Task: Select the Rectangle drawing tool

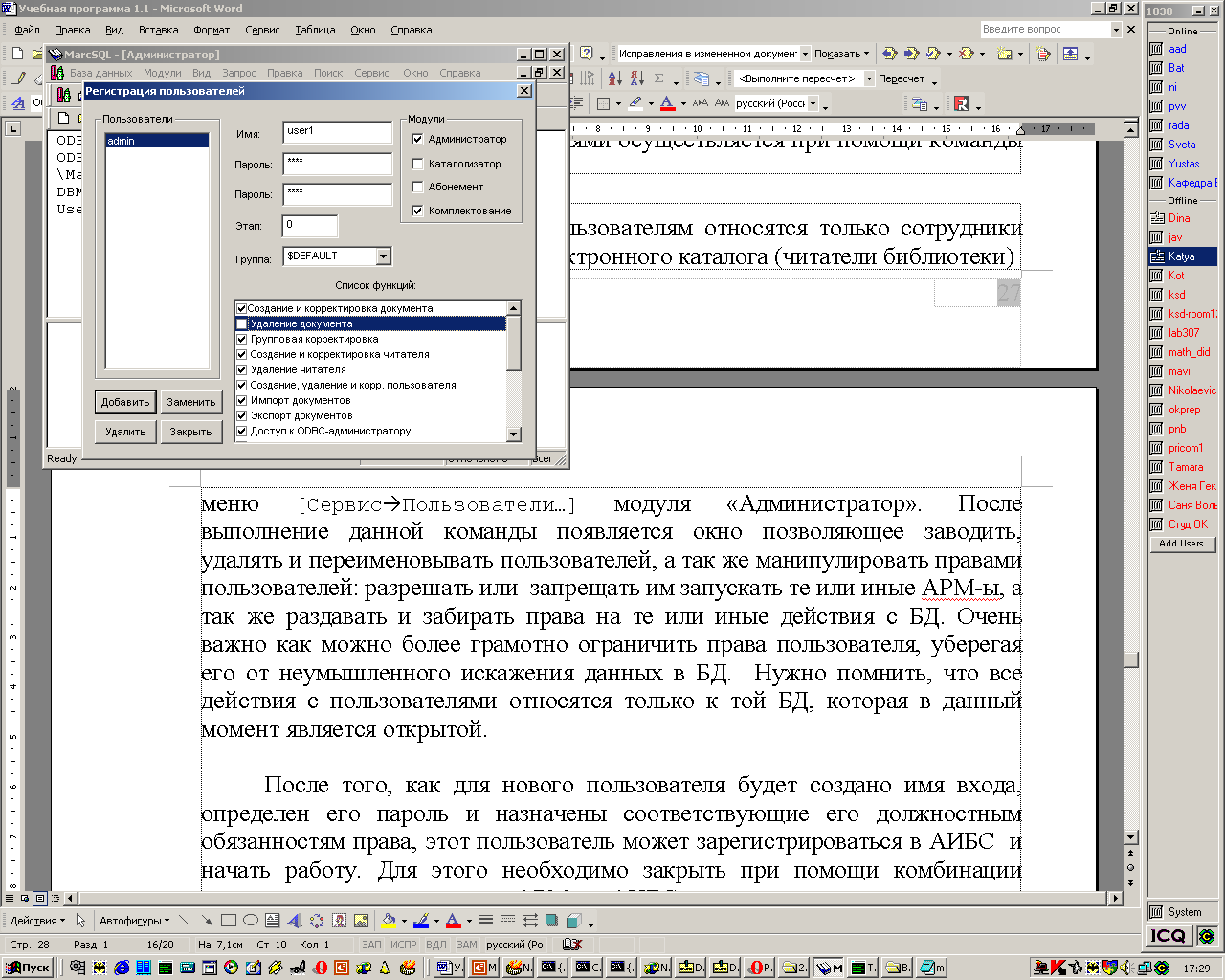Action: point(229,921)
